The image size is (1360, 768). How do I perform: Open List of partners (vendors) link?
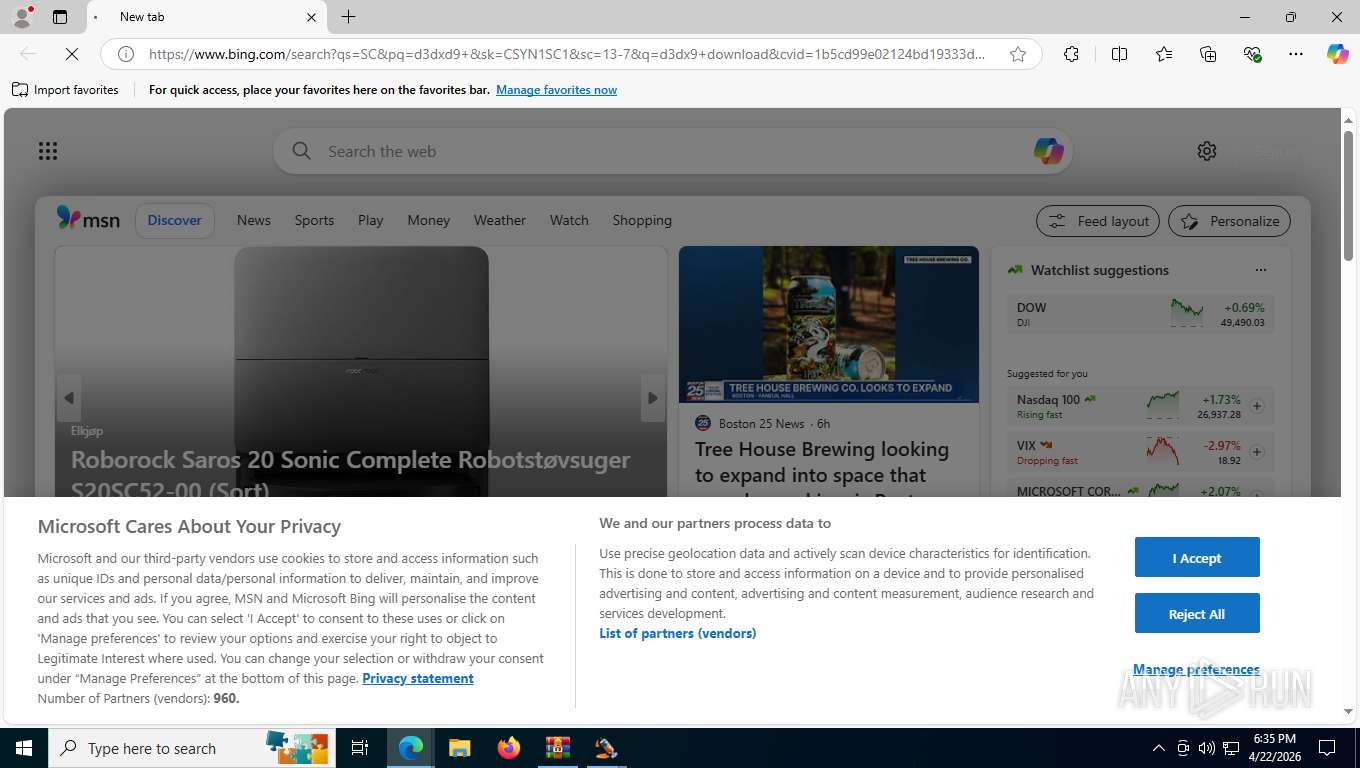[x=678, y=633]
